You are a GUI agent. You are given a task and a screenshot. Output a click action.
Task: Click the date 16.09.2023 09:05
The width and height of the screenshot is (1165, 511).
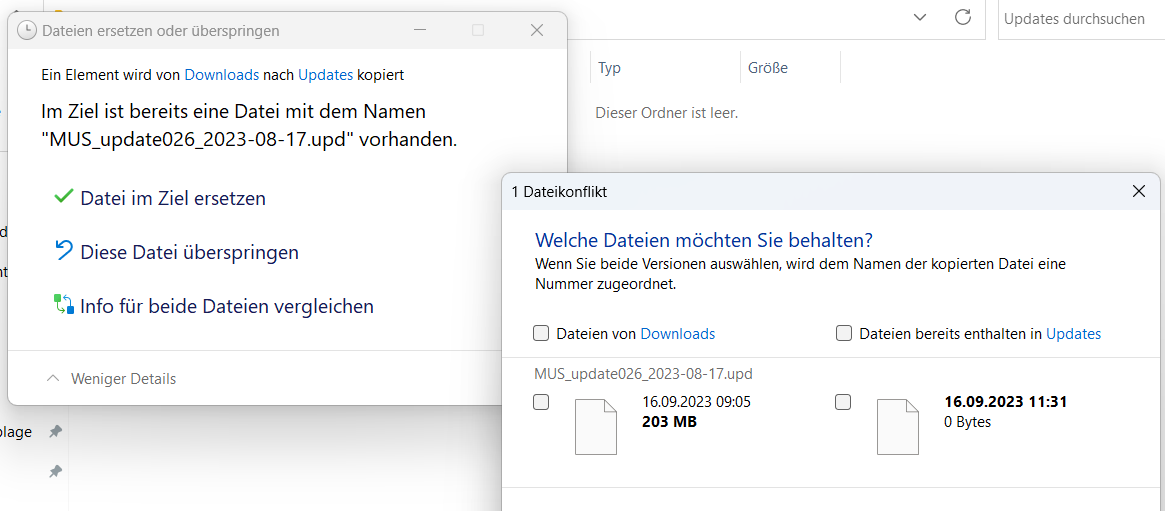[x=696, y=403]
